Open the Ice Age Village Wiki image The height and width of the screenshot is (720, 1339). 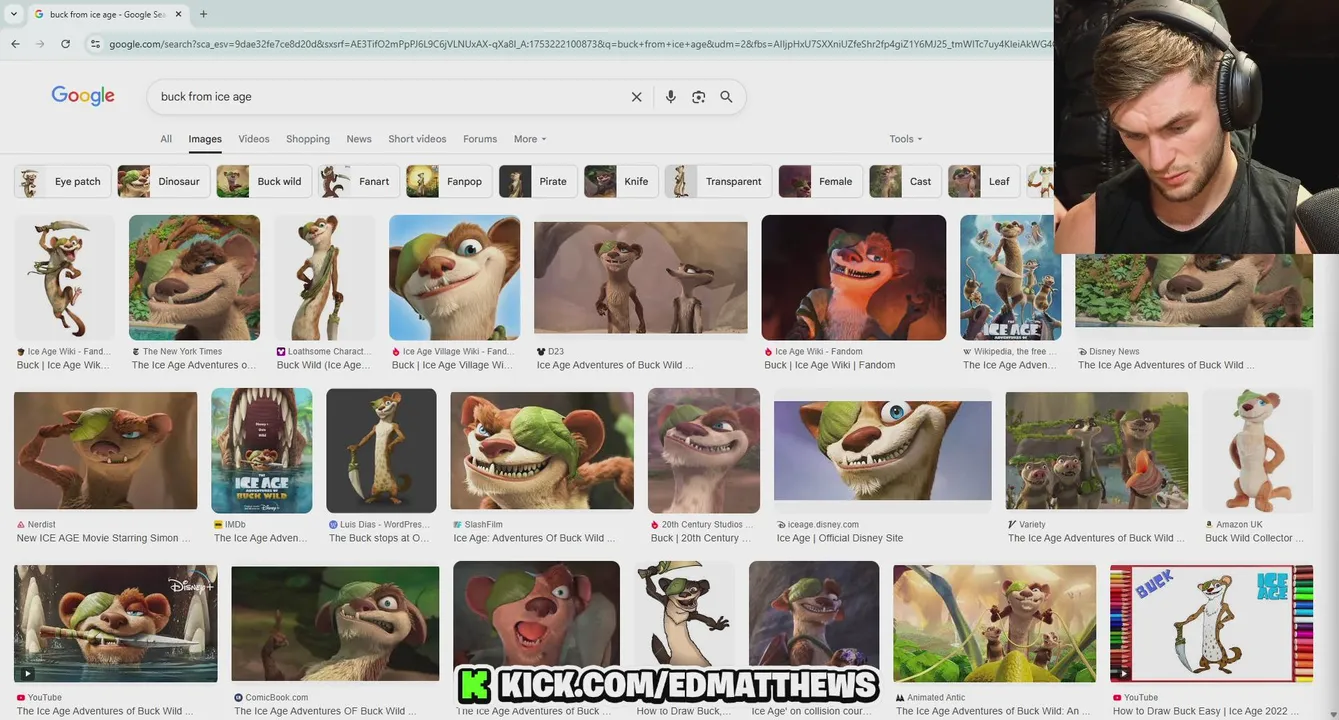pyautogui.click(x=454, y=278)
